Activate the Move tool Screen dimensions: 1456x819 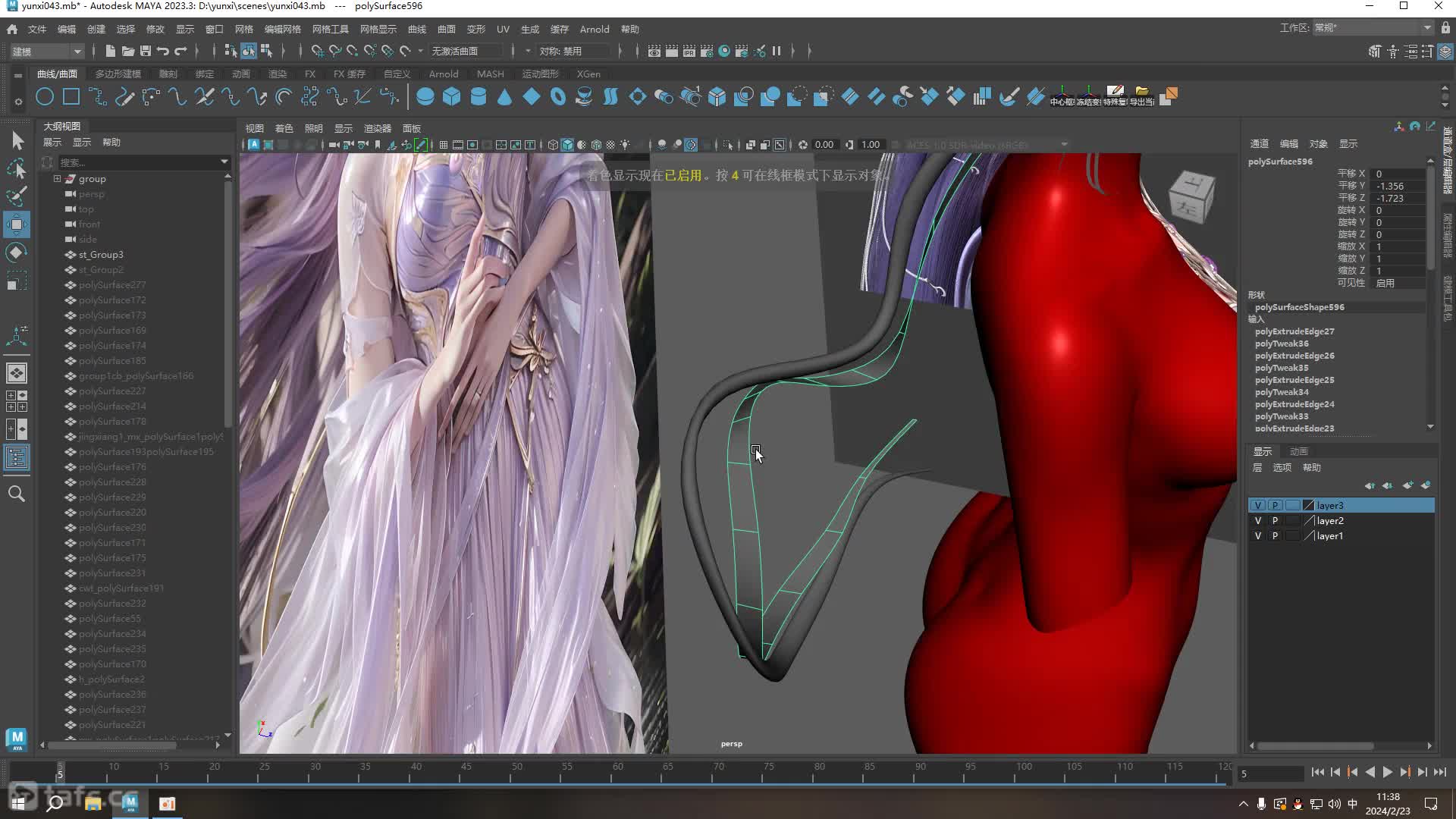coord(17,224)
